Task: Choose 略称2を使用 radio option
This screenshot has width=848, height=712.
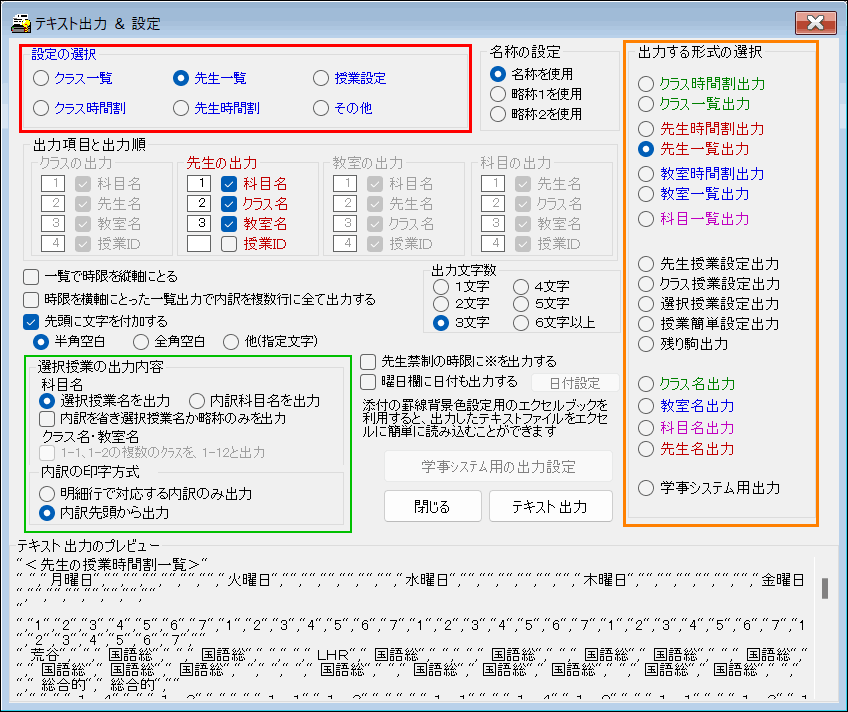Action: point(498,114)
